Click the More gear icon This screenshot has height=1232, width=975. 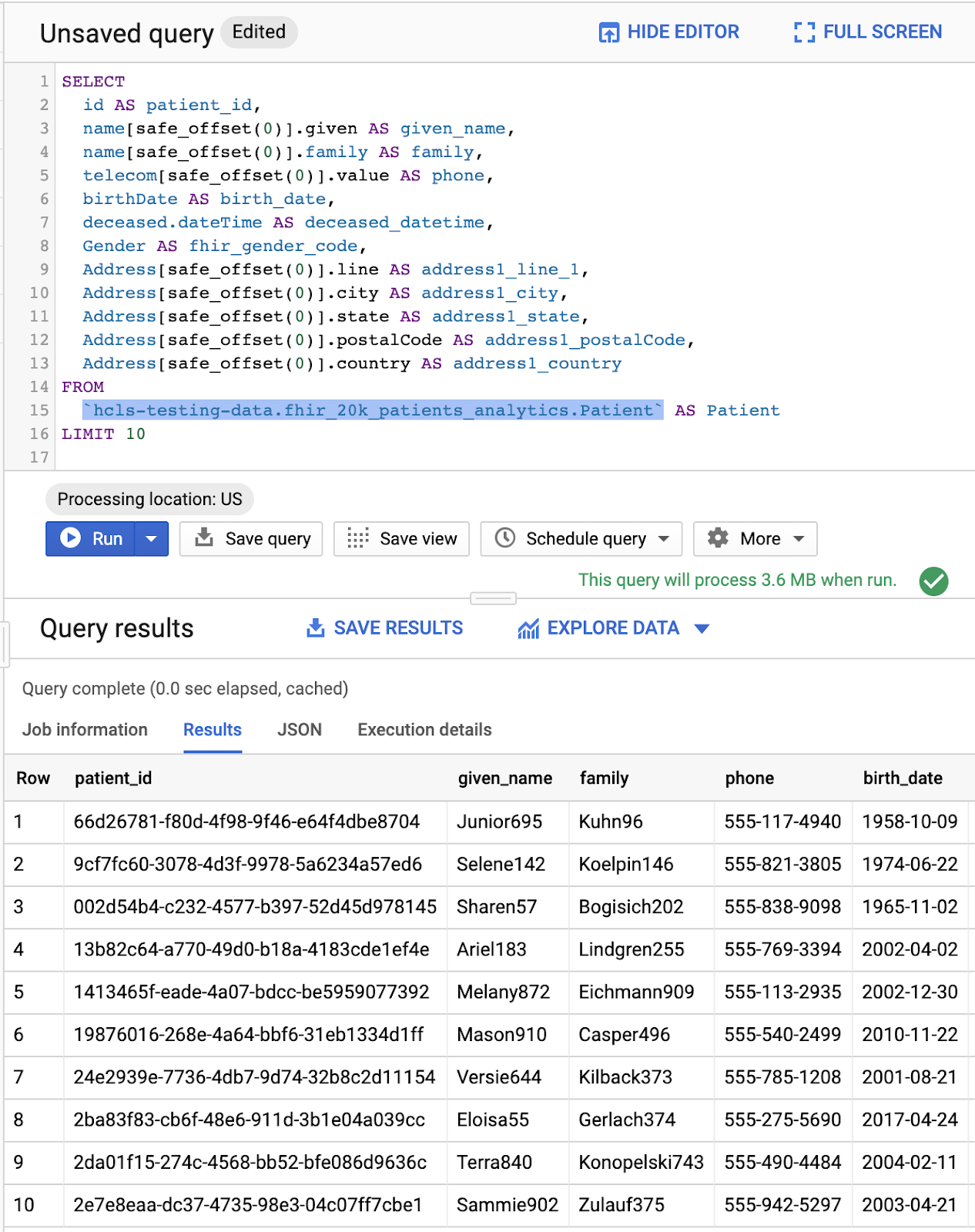(718, 537)
